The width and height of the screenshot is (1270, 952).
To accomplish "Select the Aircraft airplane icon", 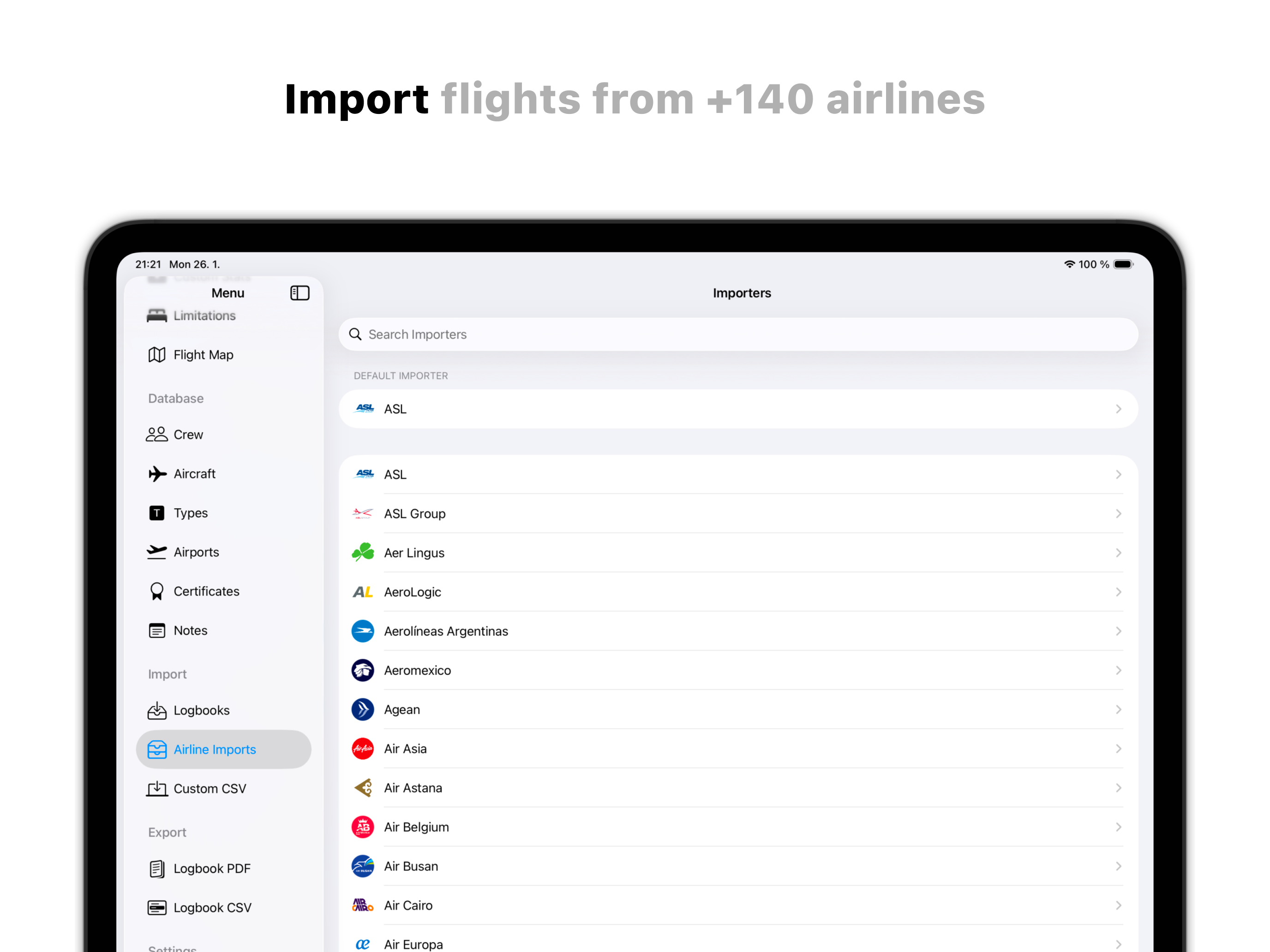I will pyautogui.click(x=157, y=473).
